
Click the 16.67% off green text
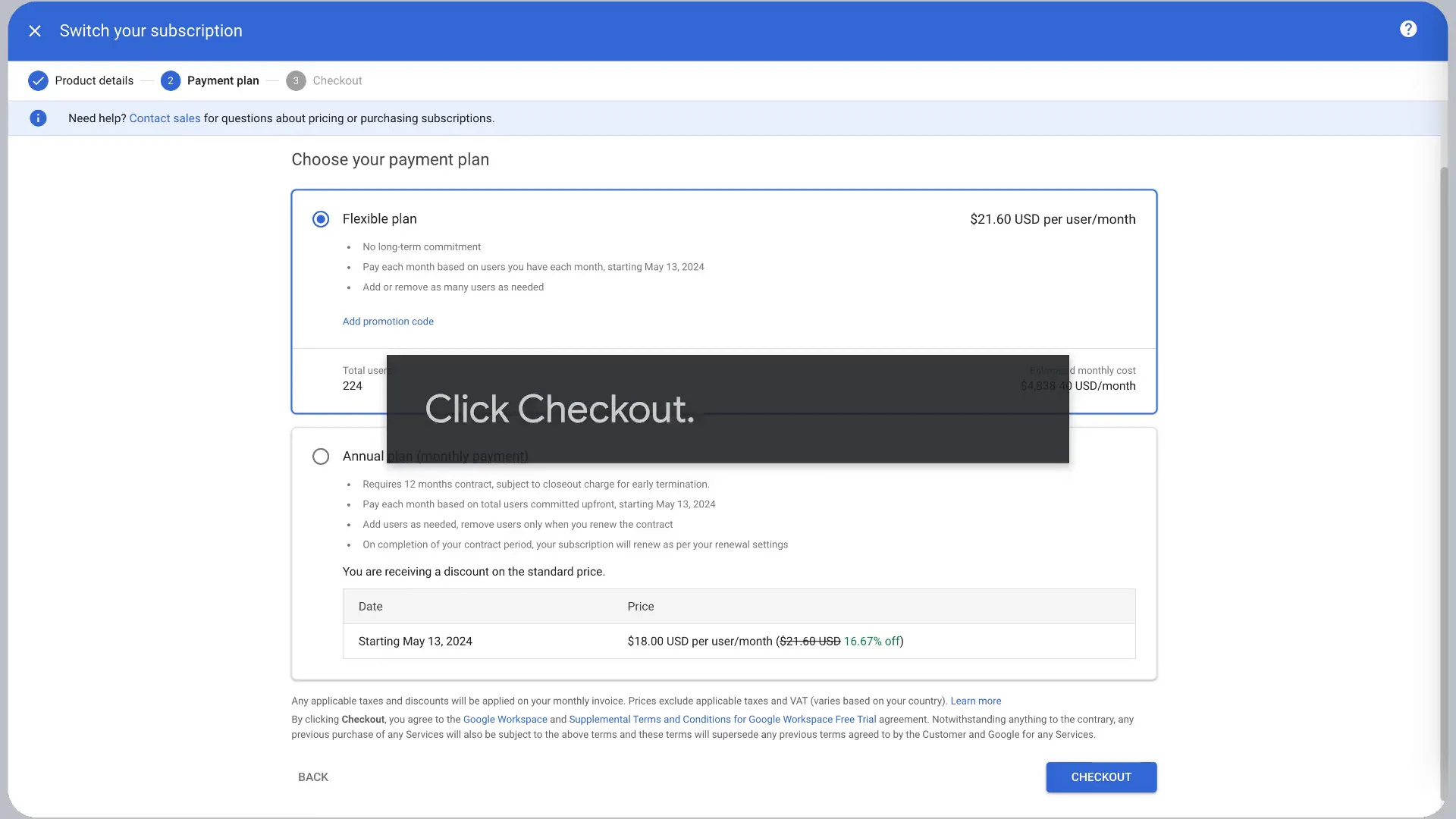(x=871, y=642)
